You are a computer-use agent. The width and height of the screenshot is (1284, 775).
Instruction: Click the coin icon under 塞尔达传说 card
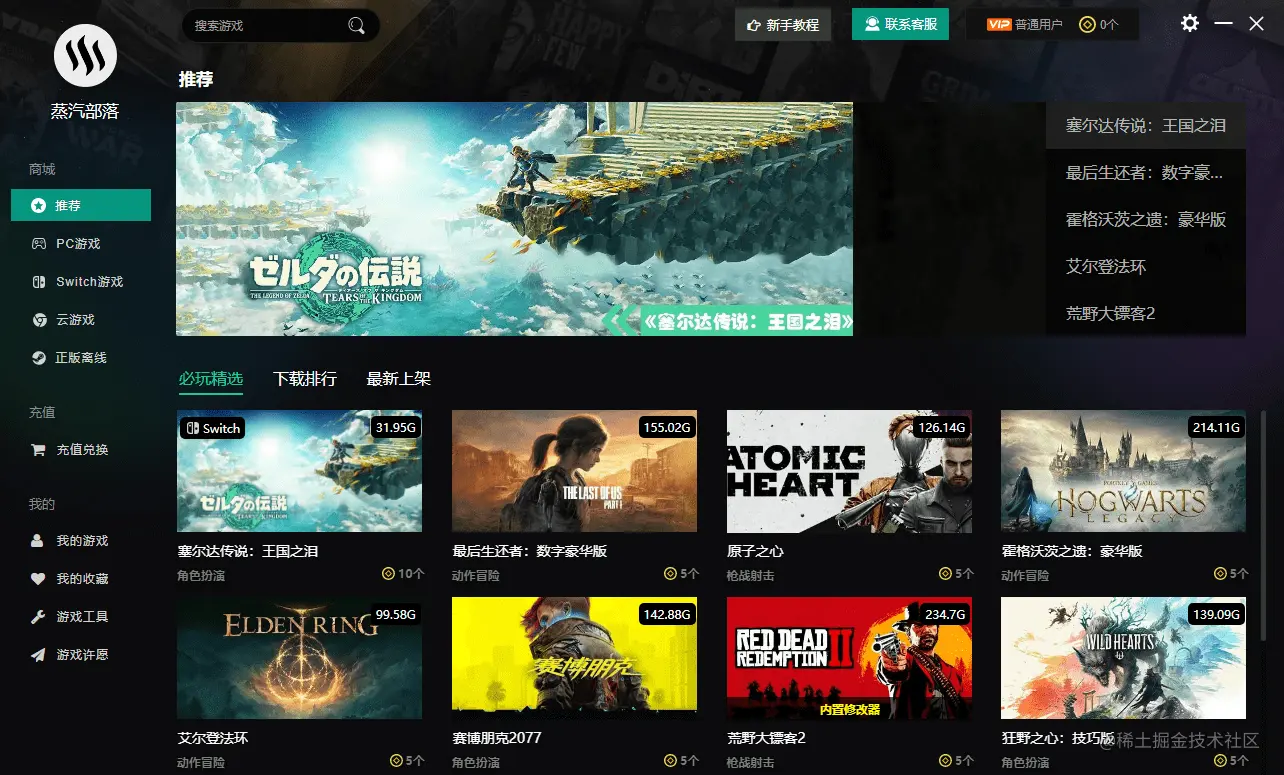388,574
